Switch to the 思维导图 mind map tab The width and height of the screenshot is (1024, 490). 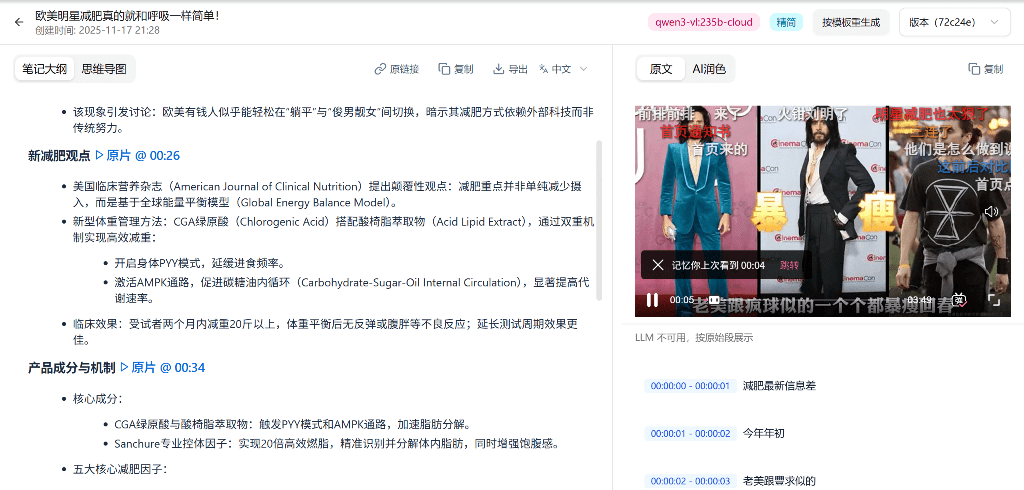click(104, 69)
